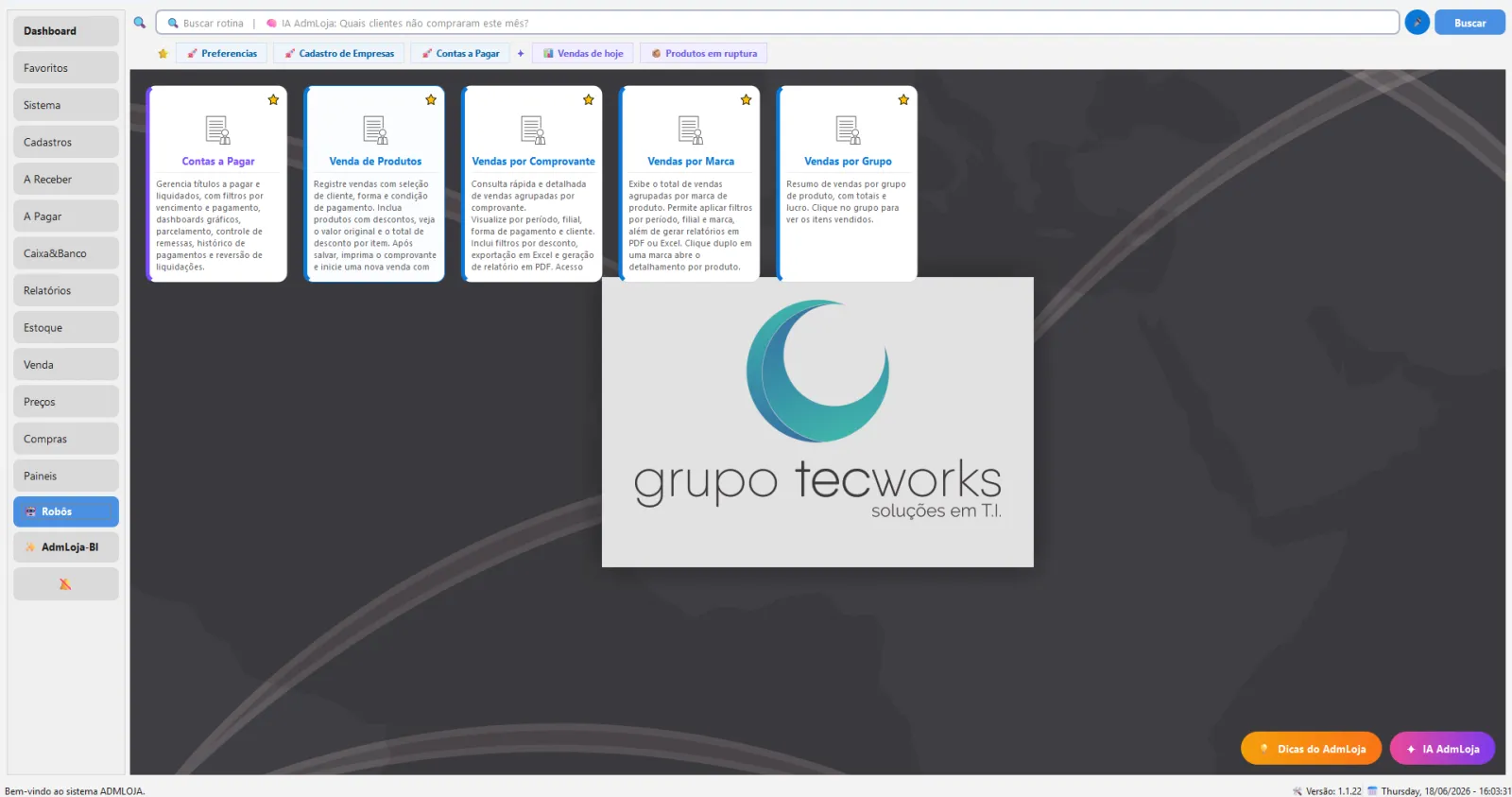This screenshot has width=1512, height=797.
Task: Click the document icon on Vendas por Grupo card
Action: [x=849, y=130]
